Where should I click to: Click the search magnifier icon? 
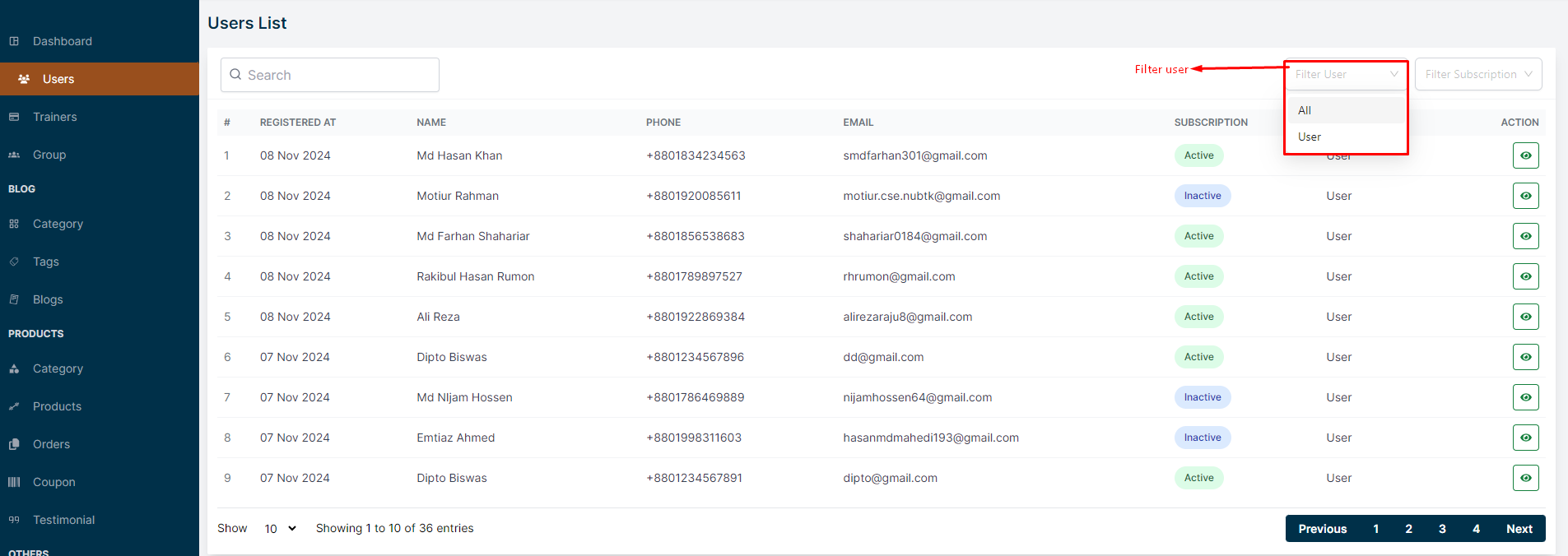pyautogui.click(x=235, y=75)
